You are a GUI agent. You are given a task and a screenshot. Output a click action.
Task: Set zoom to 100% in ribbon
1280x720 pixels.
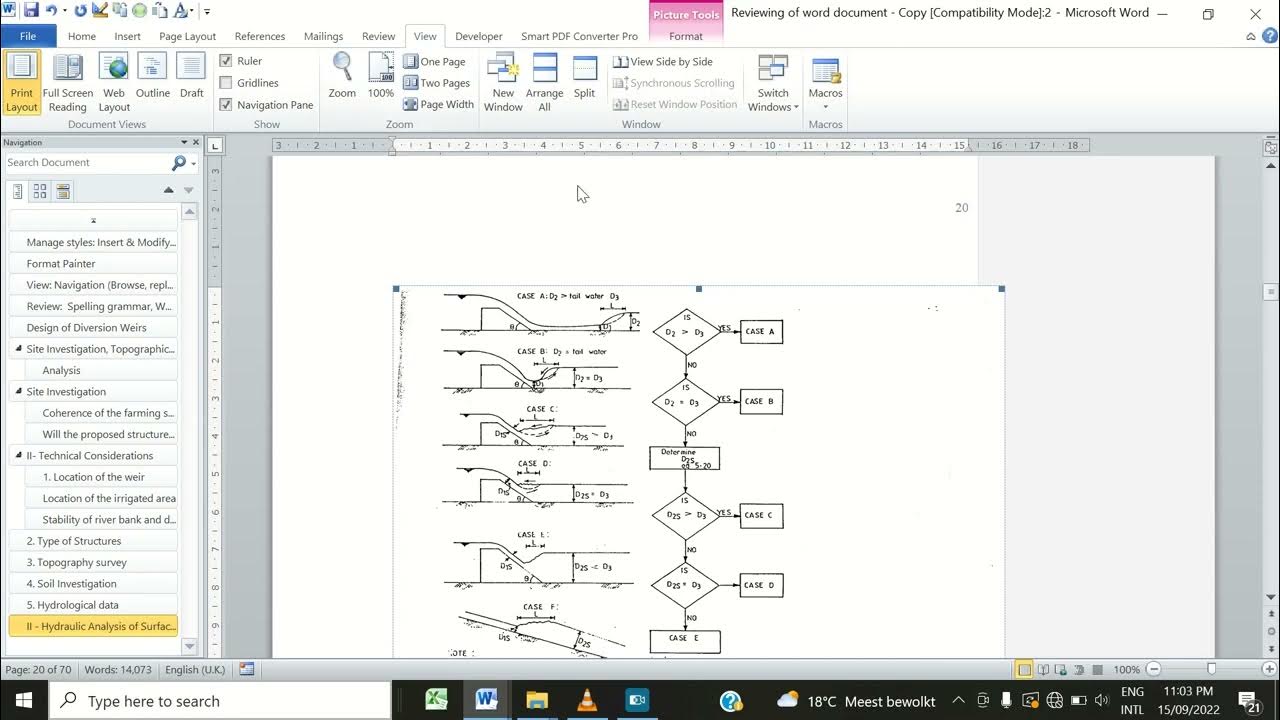pyautogui.click(x=381, y=76)
